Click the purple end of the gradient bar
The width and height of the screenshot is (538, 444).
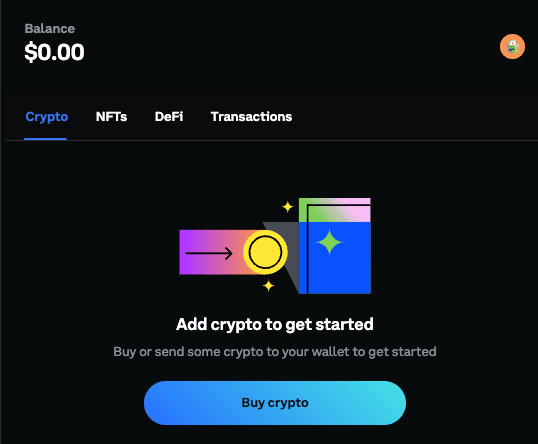(192, 252)
